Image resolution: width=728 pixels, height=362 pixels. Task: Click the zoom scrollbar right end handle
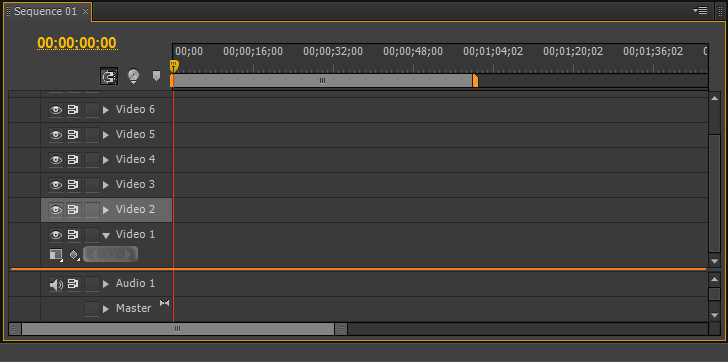tap(341, 329)
